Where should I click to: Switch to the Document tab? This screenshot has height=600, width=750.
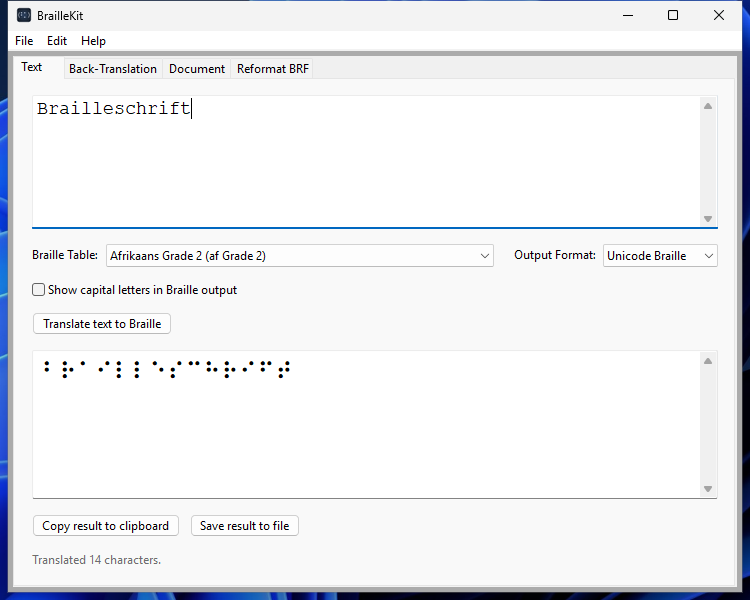tap(197, 69)
